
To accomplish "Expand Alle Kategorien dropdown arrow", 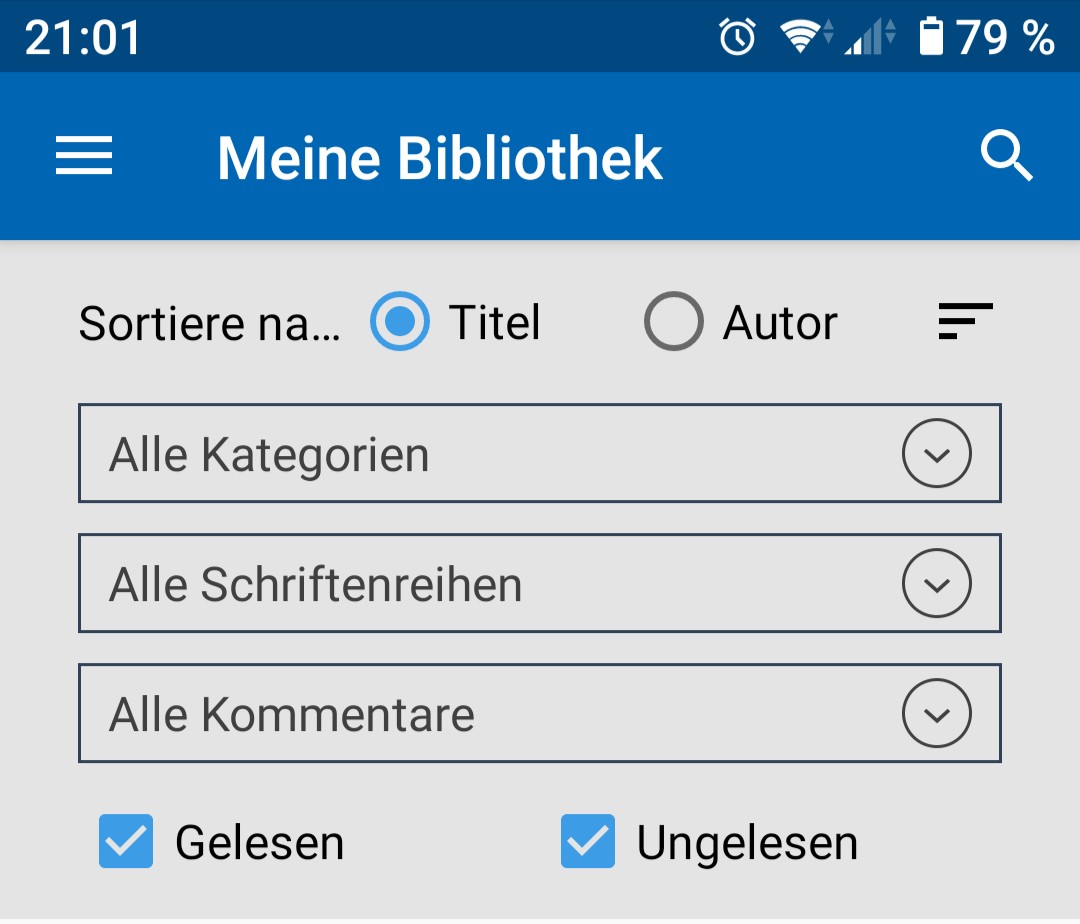I will 936,454.
